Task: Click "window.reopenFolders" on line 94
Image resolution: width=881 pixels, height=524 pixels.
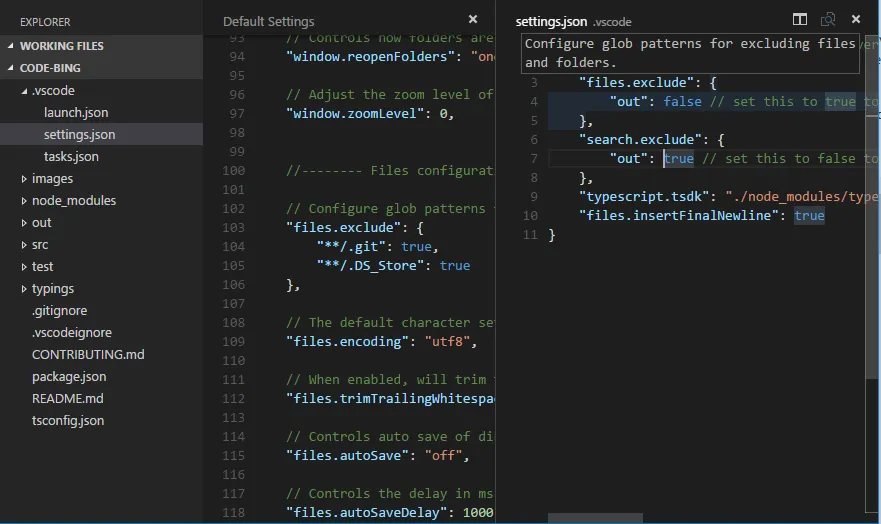Action: tap(370, 56)
